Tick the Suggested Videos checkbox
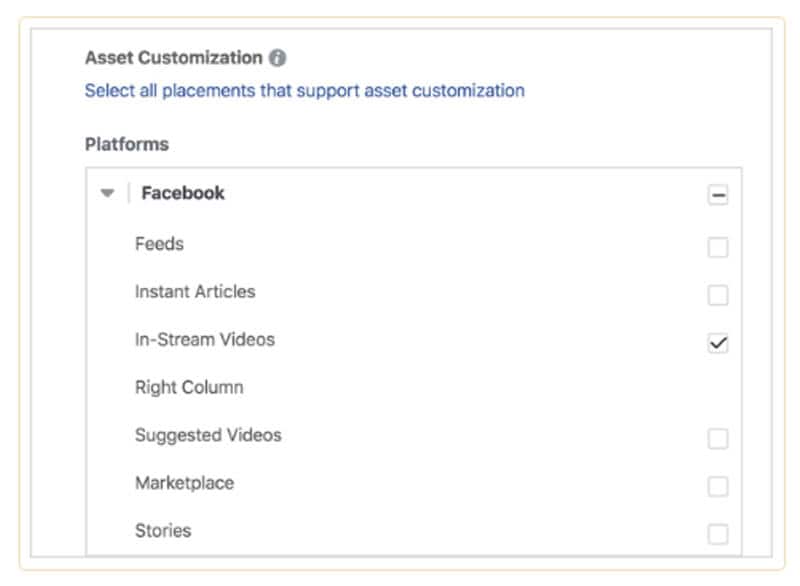The image size is (800, 586). [x=717, y=438]
